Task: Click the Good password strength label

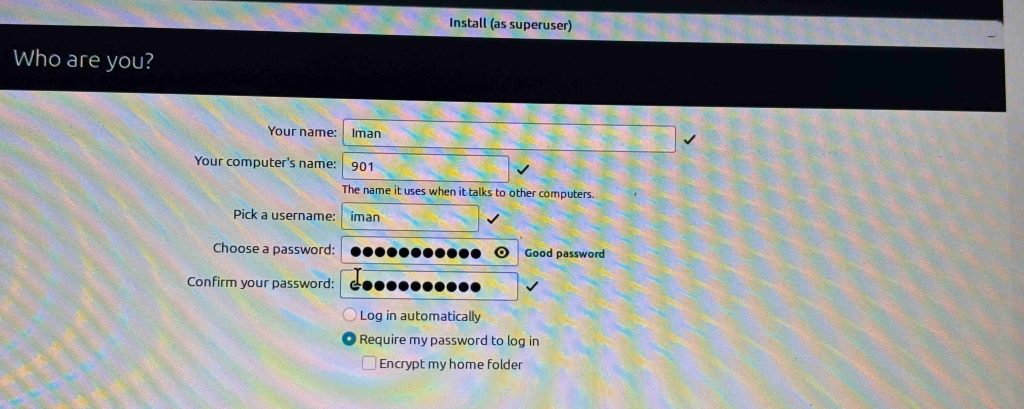Action: [x=564, y=254]
